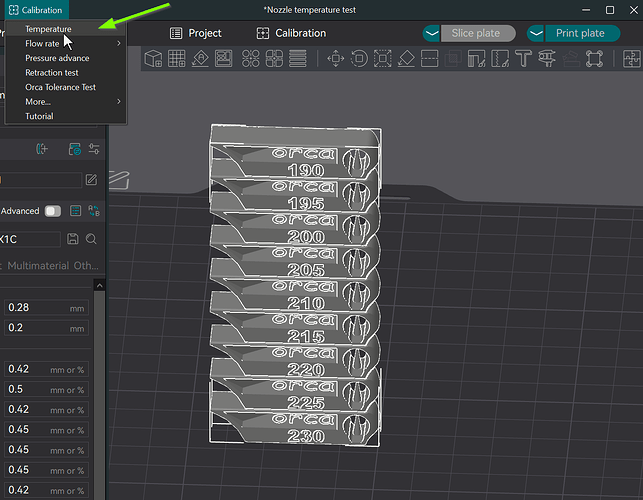
Task: Select the Text shape tool
Action: pyautogui.click(x=523, y=59)
